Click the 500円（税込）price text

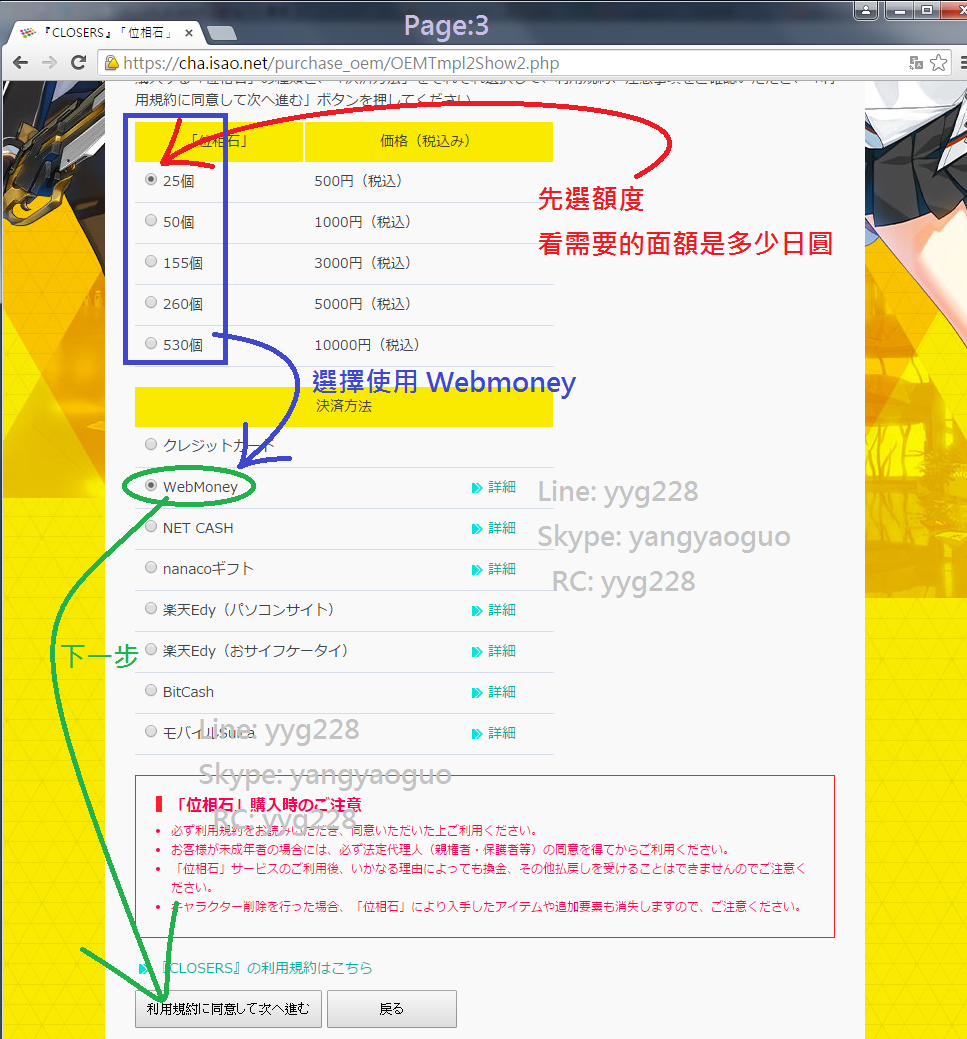click(x=359, y=181)
